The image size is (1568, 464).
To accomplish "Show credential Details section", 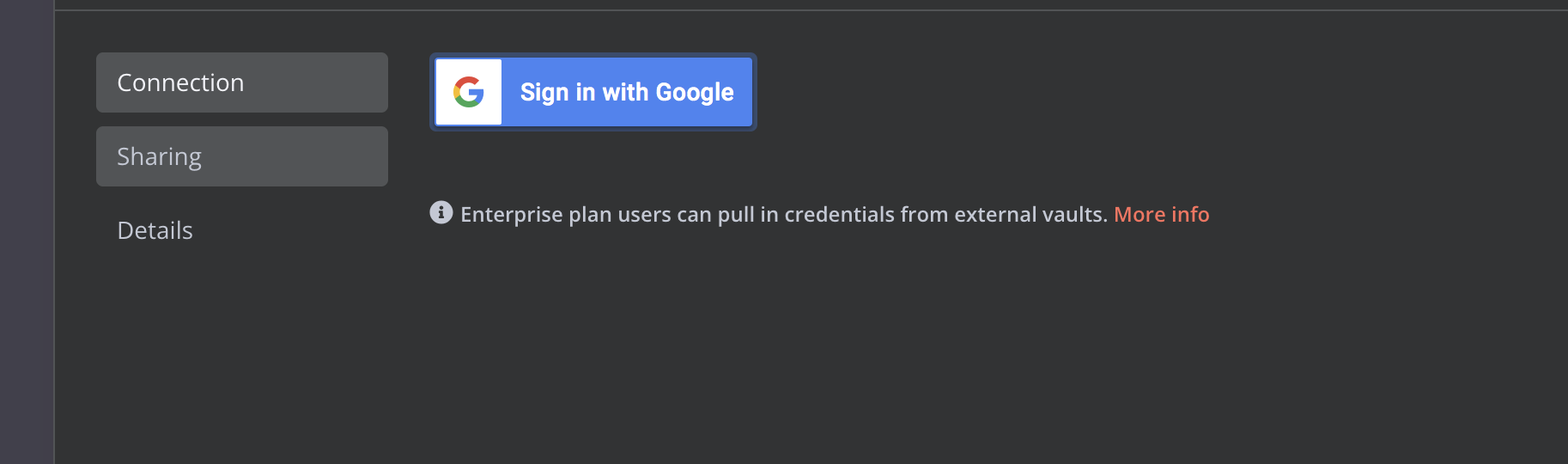I will [242, 230].
